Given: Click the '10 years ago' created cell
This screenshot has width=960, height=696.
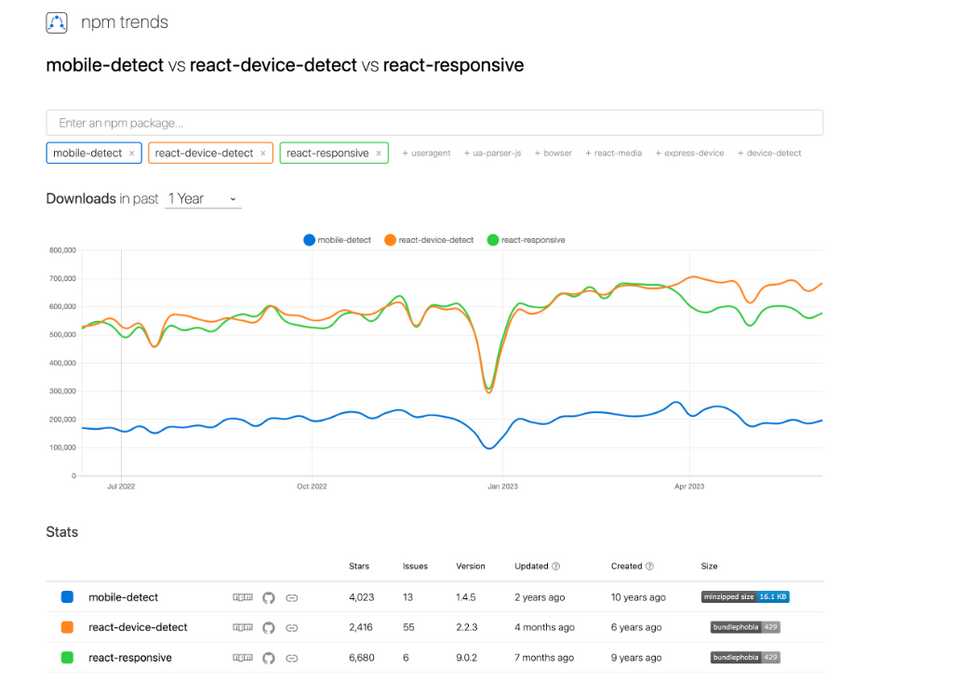Looking at the screenshot, I should click(638, 597).
